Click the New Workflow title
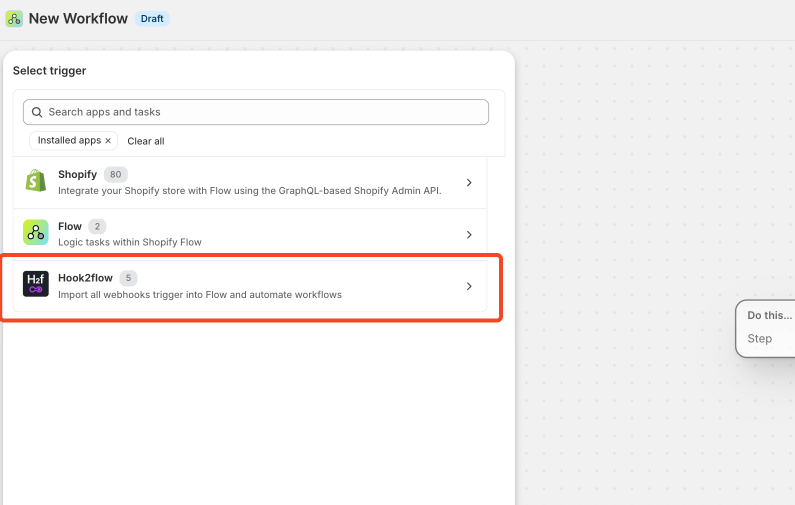This screenshot has height=505, width=795. [x=78, y=18]
